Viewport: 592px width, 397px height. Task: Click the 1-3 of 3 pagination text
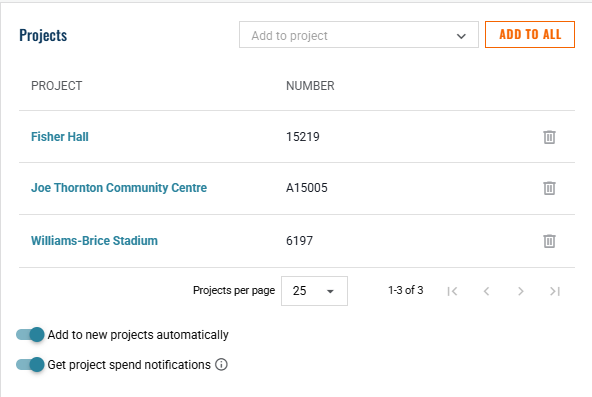(405, 290)
